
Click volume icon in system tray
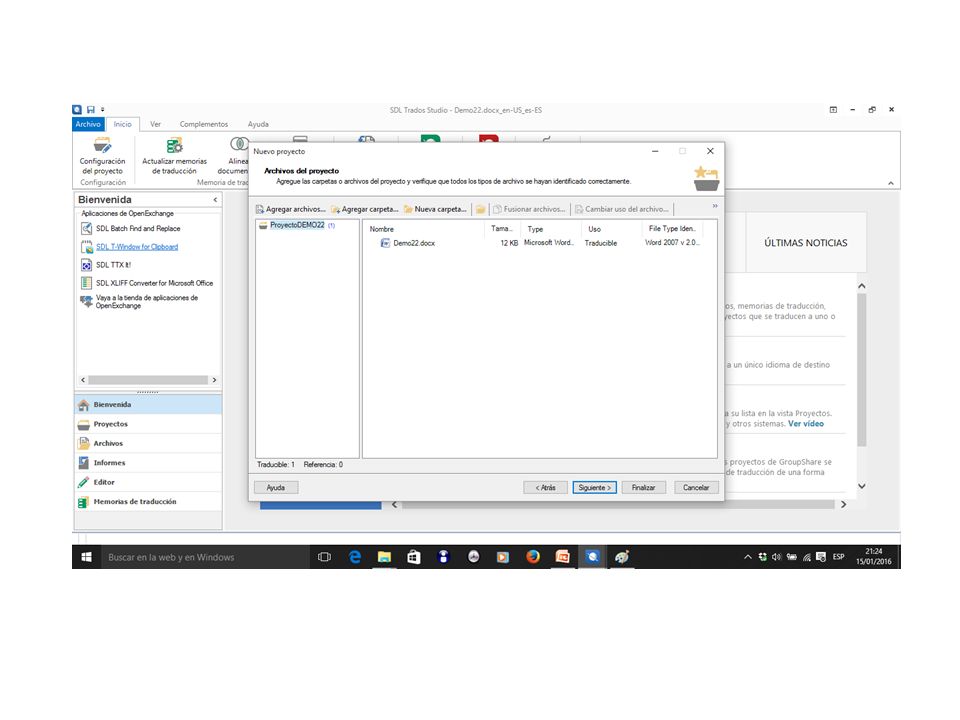[x=776, y=557]
